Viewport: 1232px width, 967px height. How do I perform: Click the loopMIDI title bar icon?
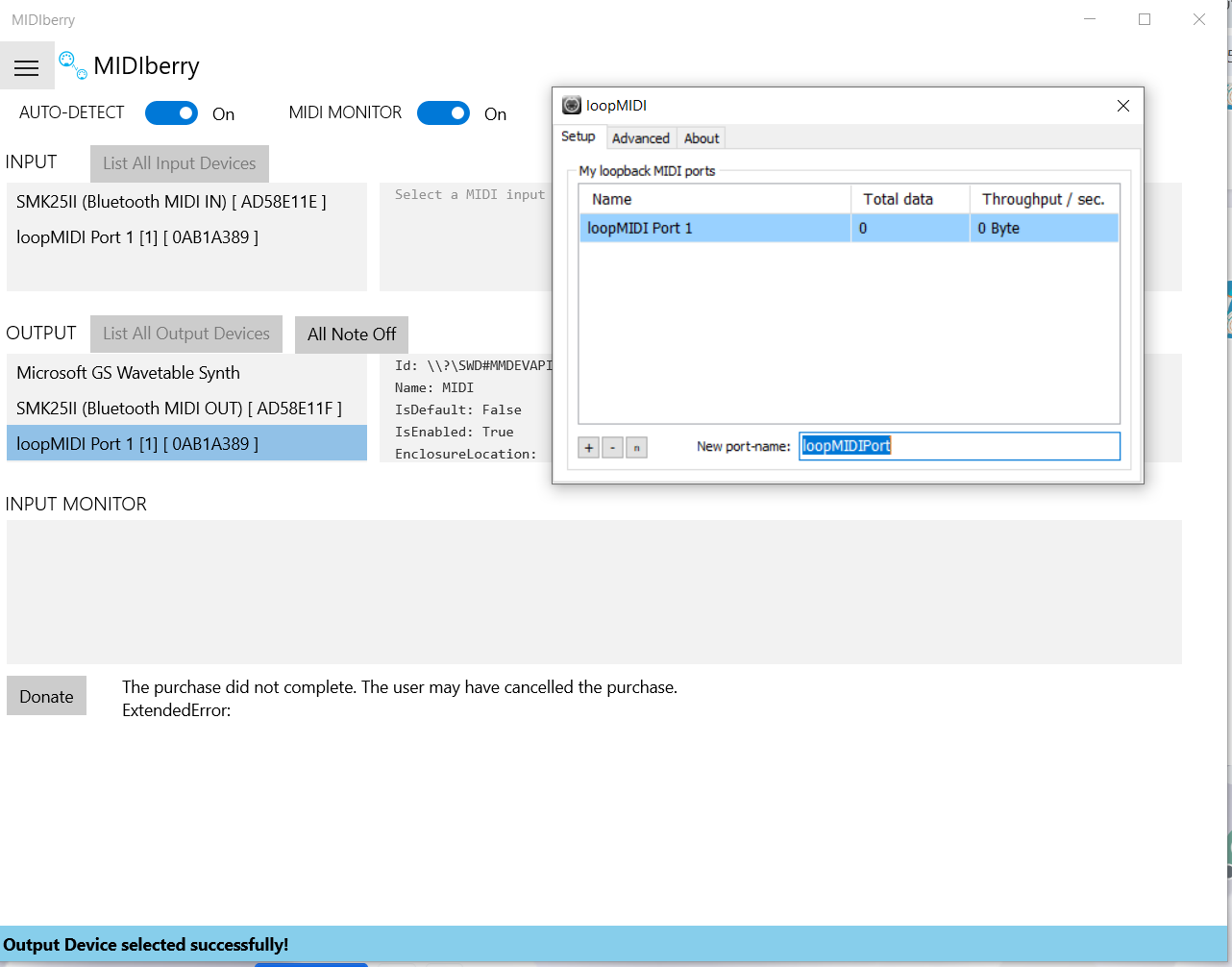pyautogui.click(x=572, y=105)
